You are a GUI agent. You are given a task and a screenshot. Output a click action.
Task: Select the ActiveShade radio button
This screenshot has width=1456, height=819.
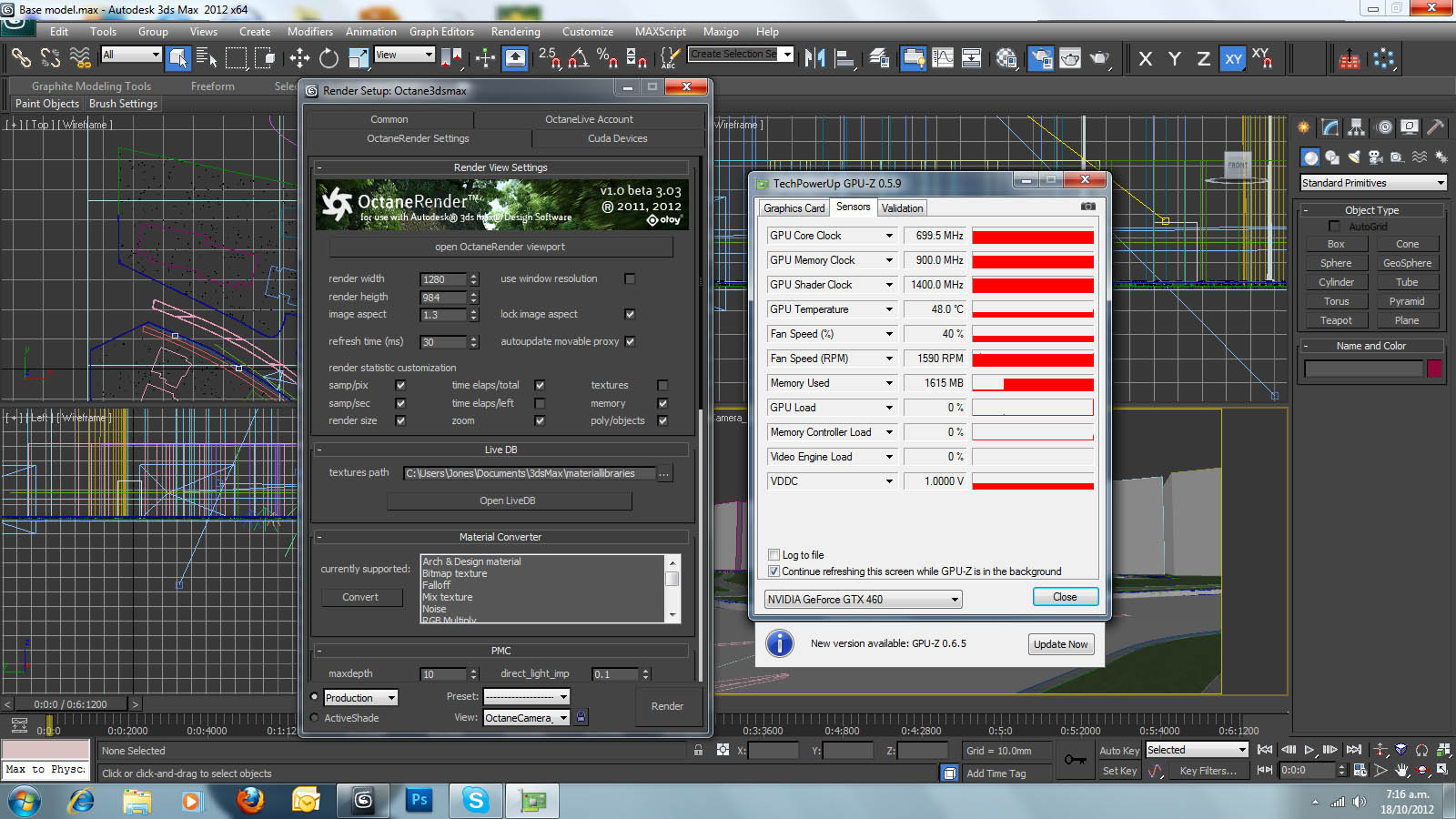pyautogui.click(x=315, y=718)
